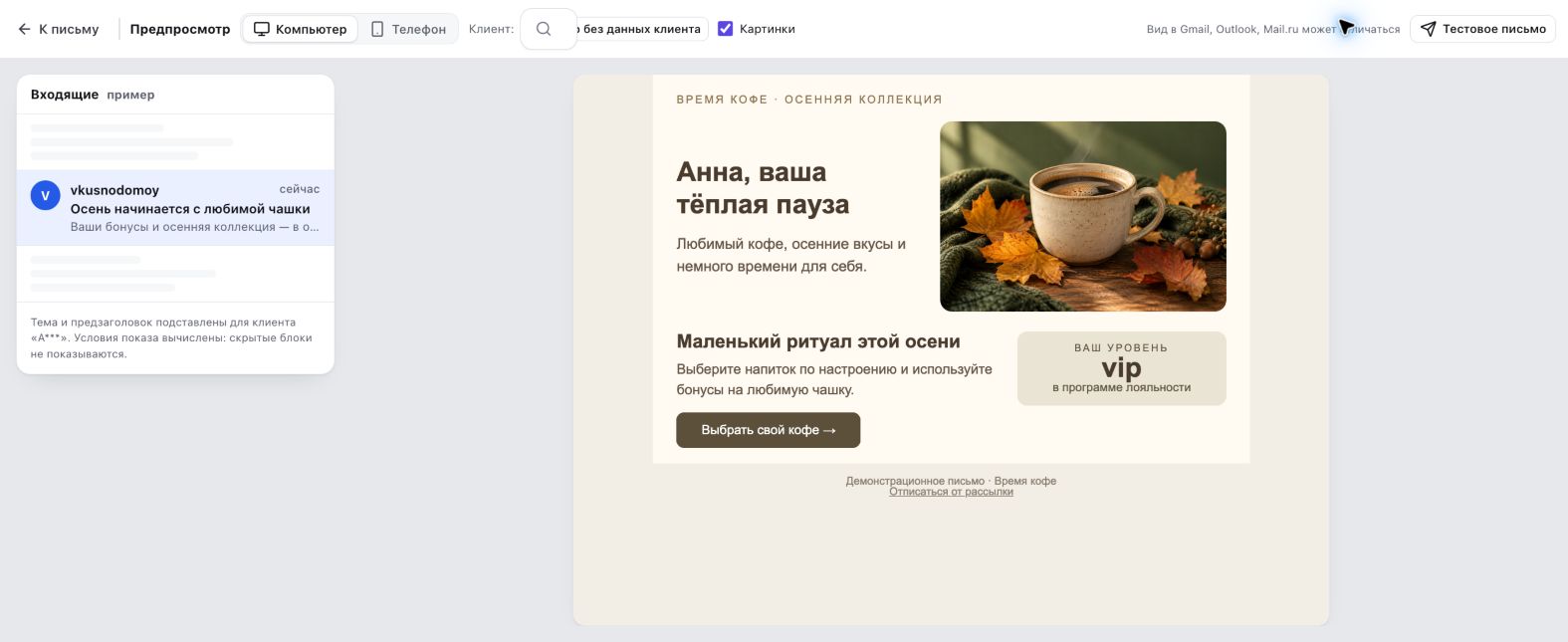Click the VIP loyalty level card
The height and width of the screenshot is (642, 1568).
1121,368
